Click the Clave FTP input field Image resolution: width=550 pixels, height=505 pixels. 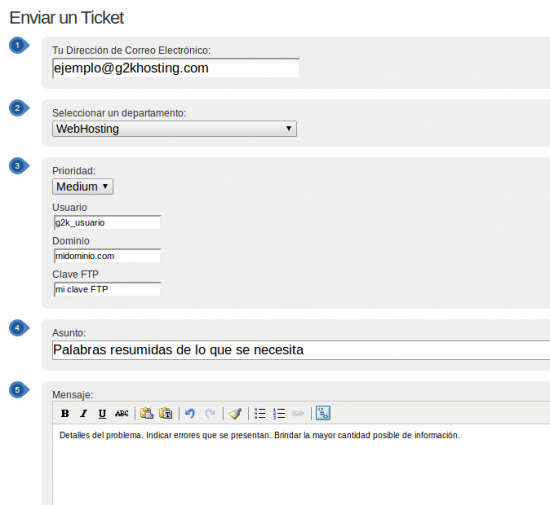coord(107,289)
